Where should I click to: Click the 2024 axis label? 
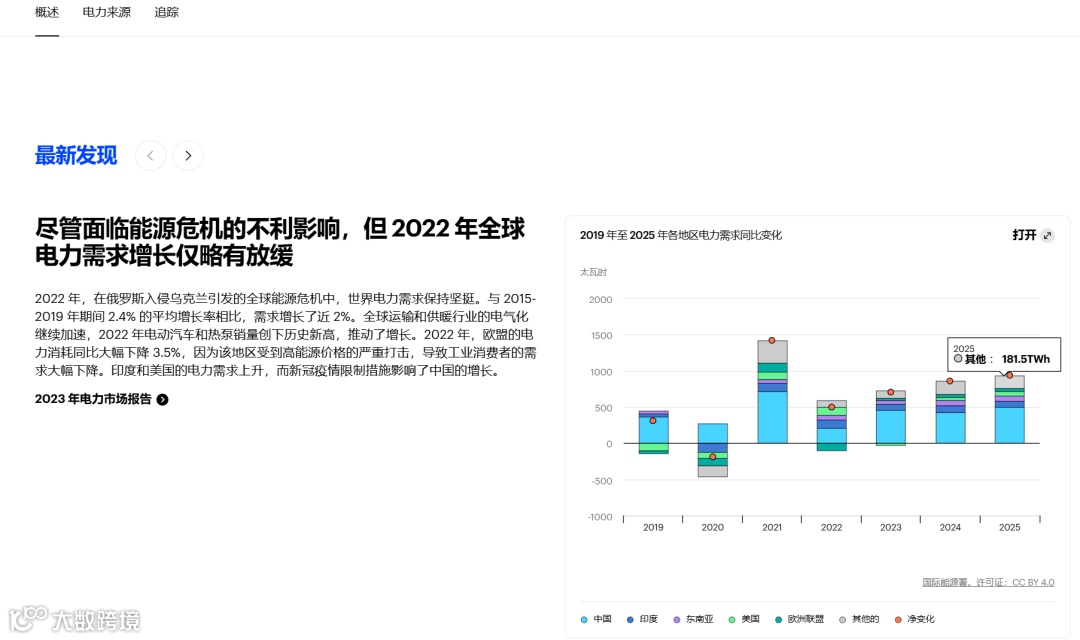(950, 527)
